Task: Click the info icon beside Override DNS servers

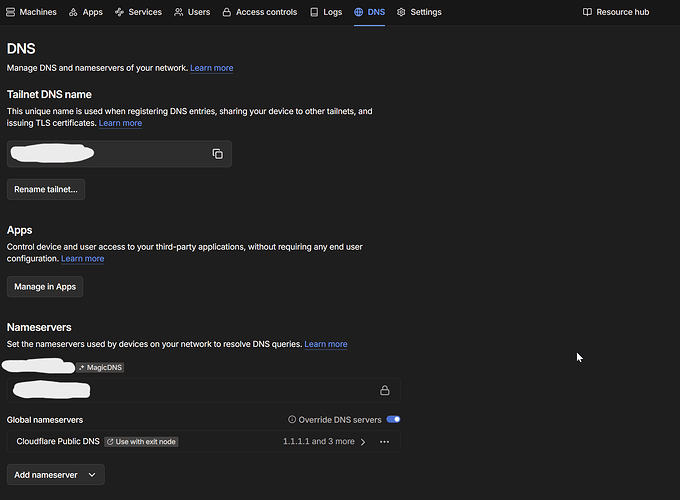Action: (x=292, y=420)
